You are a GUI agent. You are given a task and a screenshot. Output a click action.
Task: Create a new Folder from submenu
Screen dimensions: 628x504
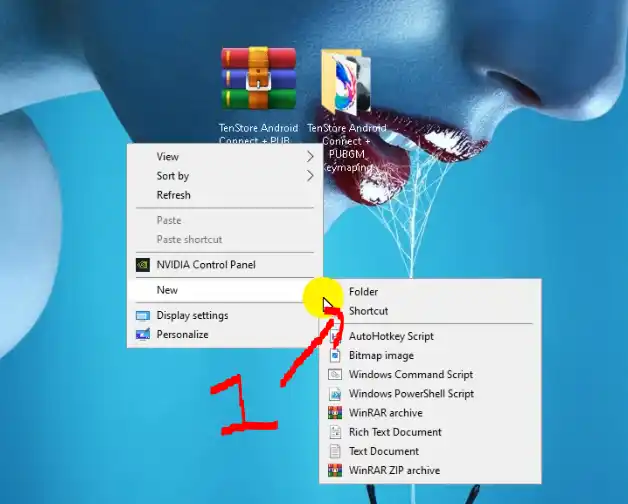tap(364, 292)
